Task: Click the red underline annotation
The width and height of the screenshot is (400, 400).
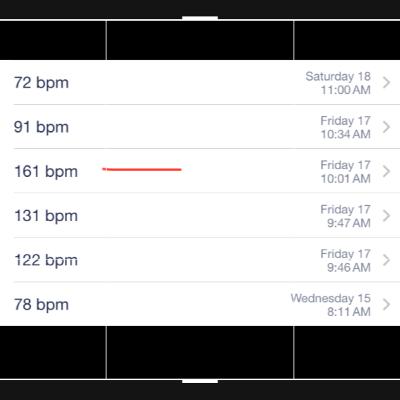Action: pos(142,169)
